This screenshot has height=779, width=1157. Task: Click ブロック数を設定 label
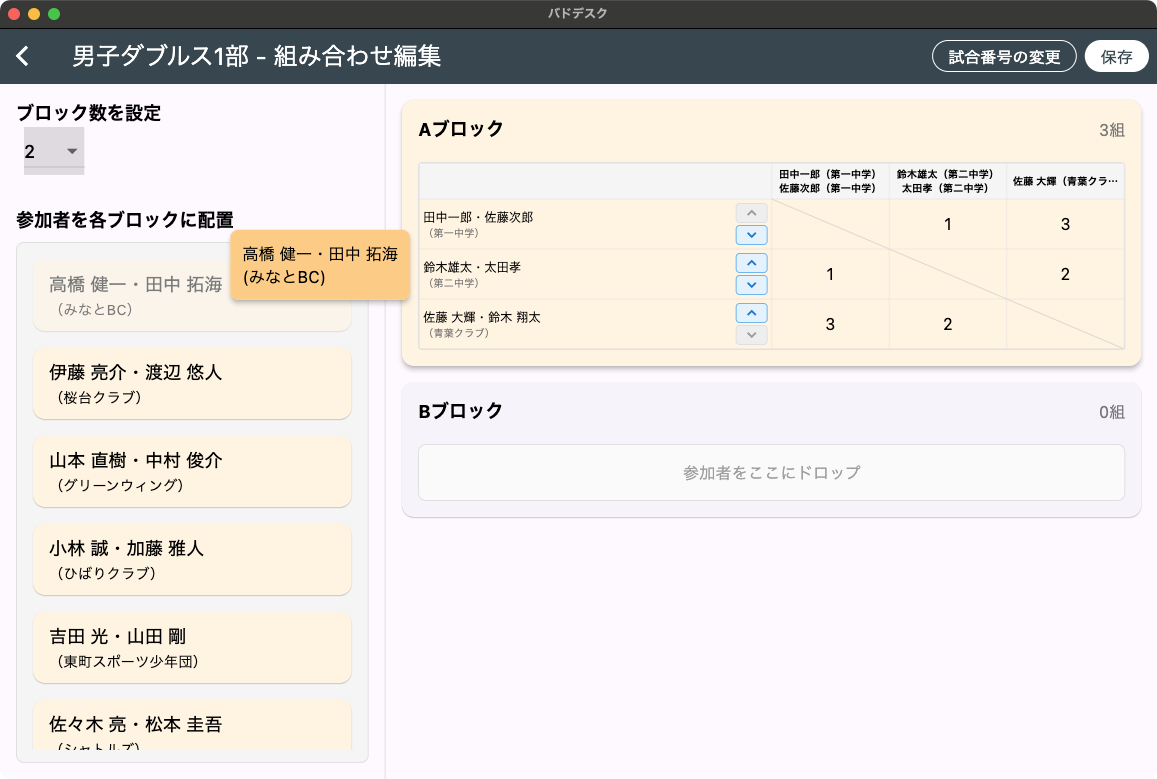pos(89,113)
